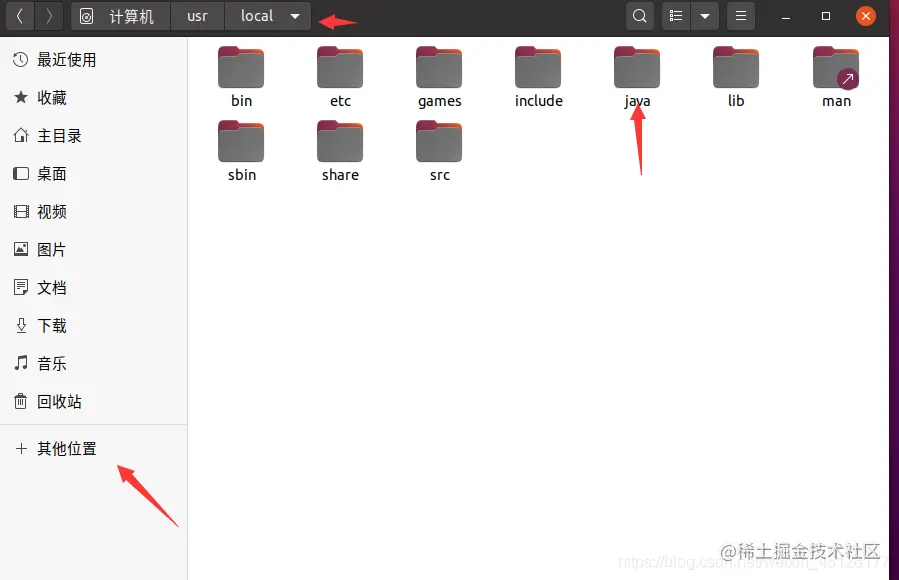Click 其他位置 other locations
This screenshot has height=580, width=899.
click(x=93, y=448)
